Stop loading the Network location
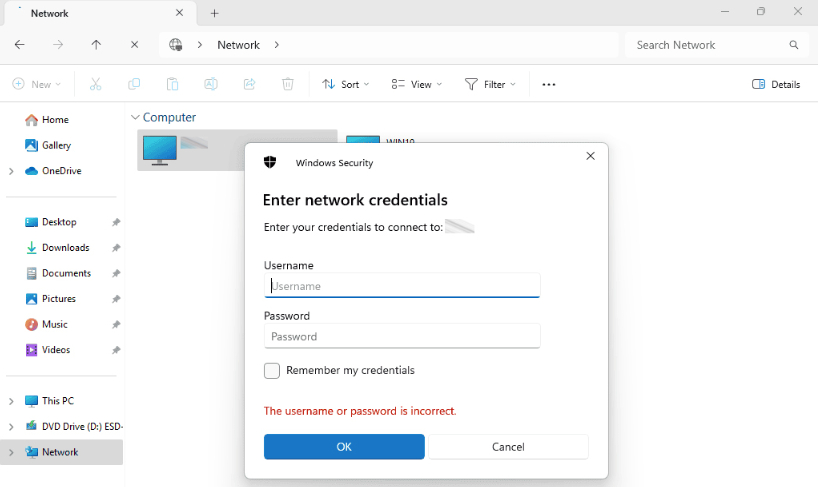 [135, 45]
